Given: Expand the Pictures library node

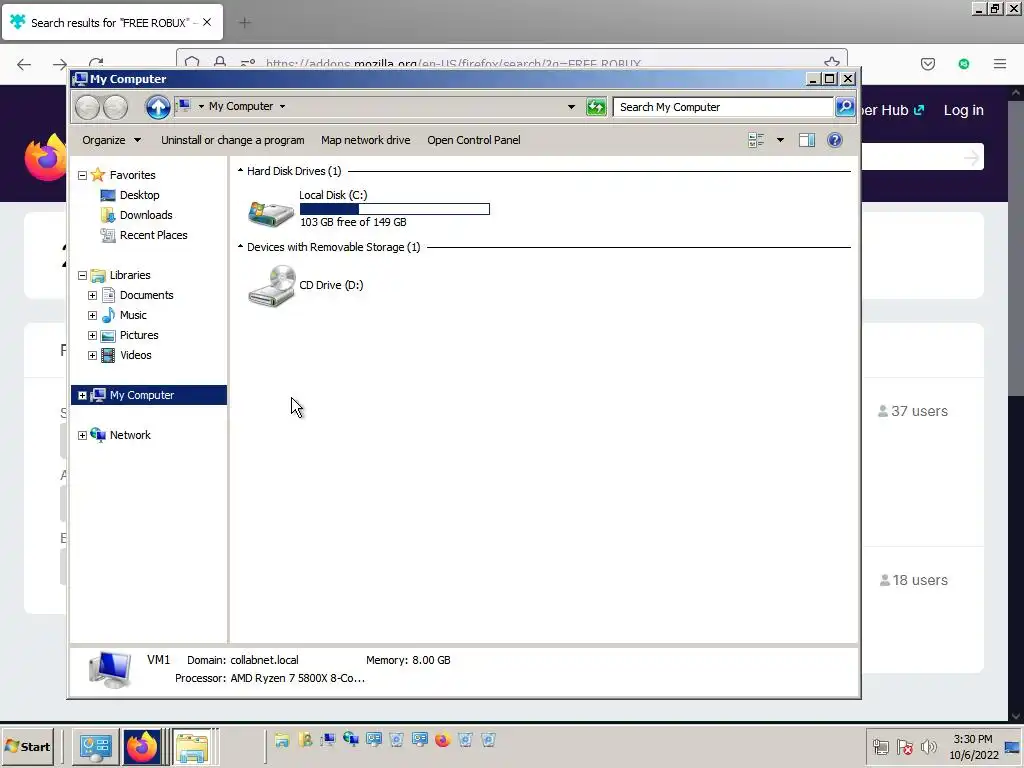Looking at the screenshot, I should pyautogui.click(x=92, y=336).
